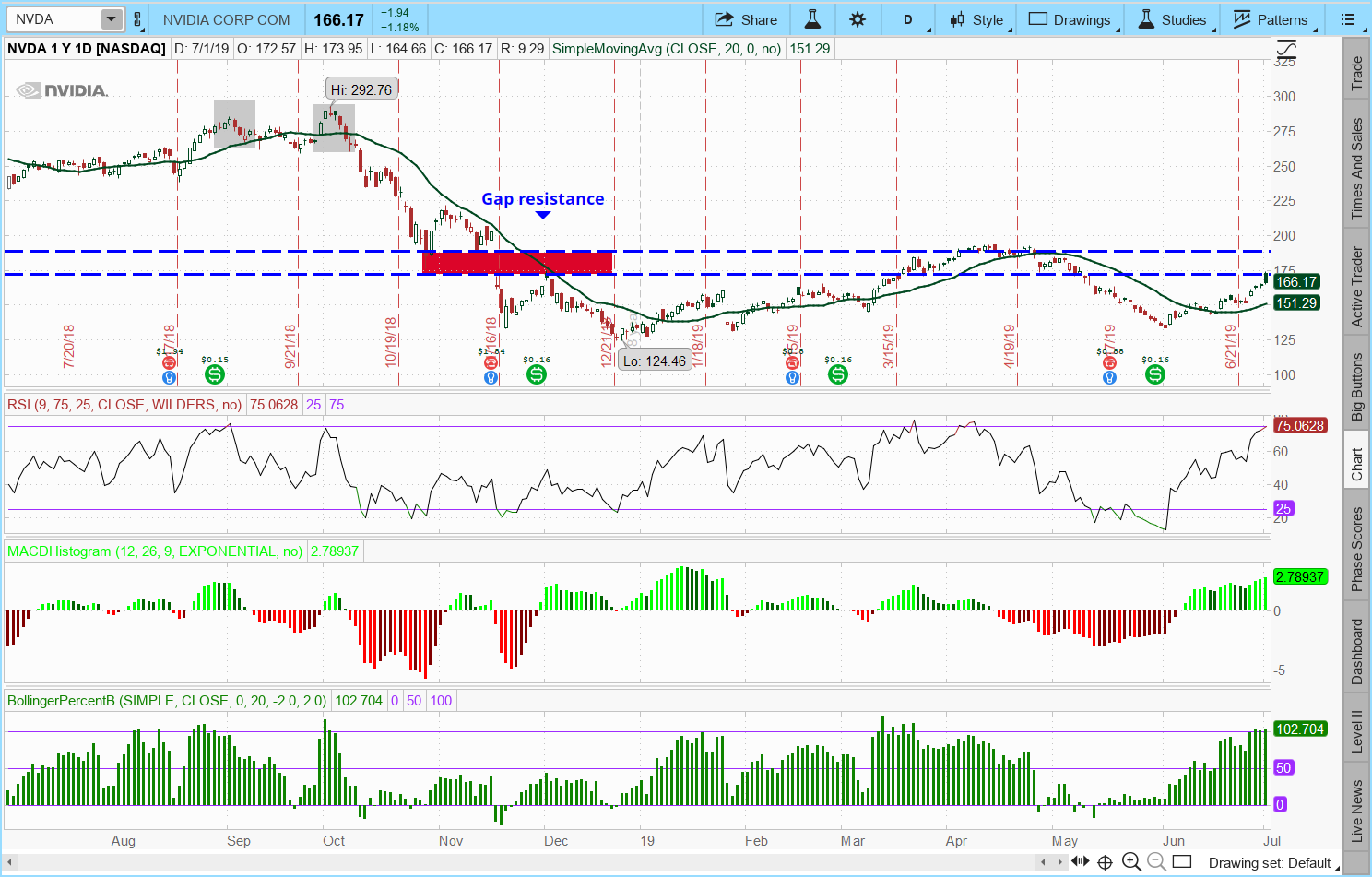
Task: Click the scroll-right arrow below chart
Action: (1059, 862)
